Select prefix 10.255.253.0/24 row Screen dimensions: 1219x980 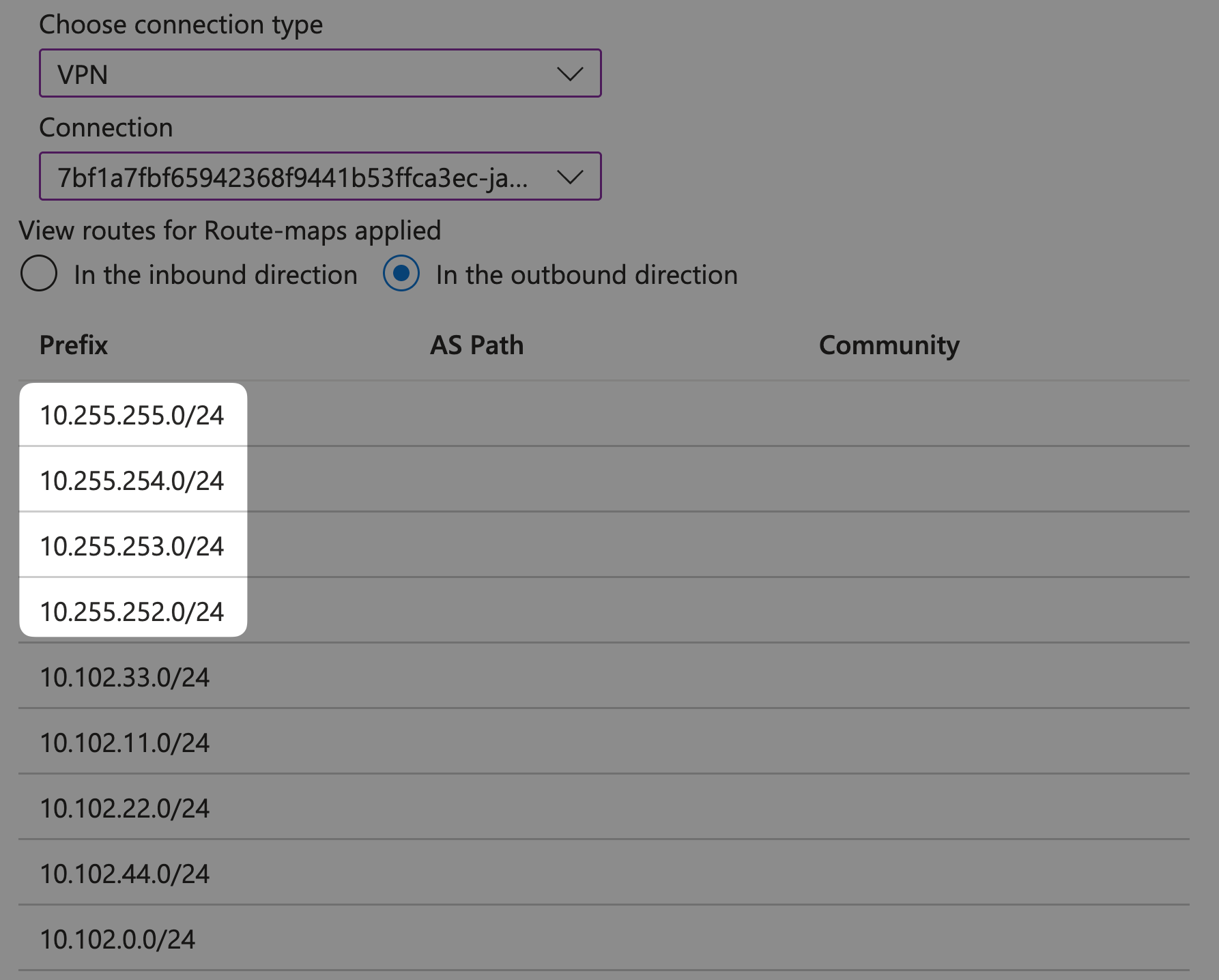pyautogui.click(x=604, y=545)
